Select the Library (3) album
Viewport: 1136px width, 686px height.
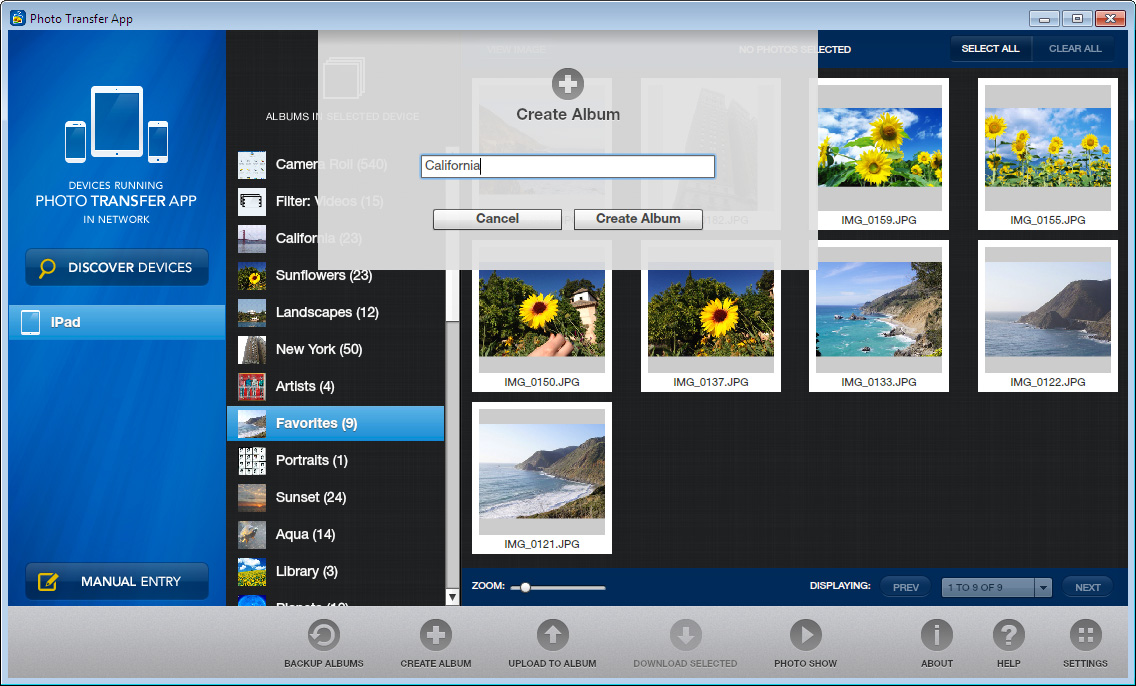[335, 572]
